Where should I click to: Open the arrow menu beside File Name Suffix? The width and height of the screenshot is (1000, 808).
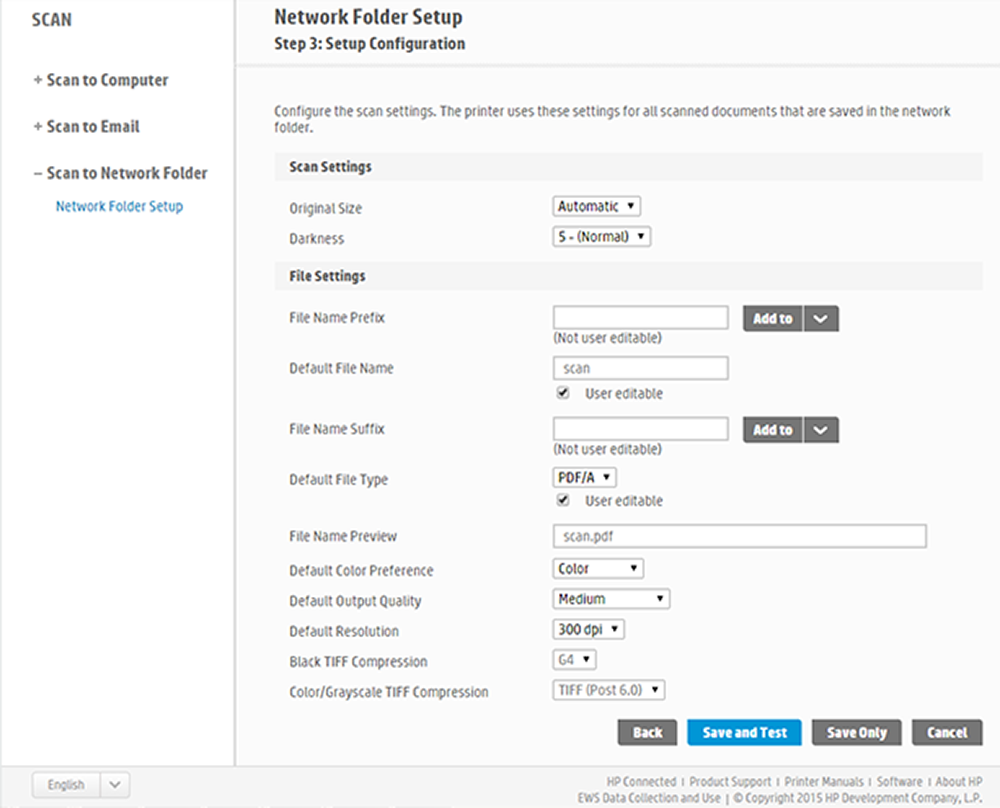point(821,430)
